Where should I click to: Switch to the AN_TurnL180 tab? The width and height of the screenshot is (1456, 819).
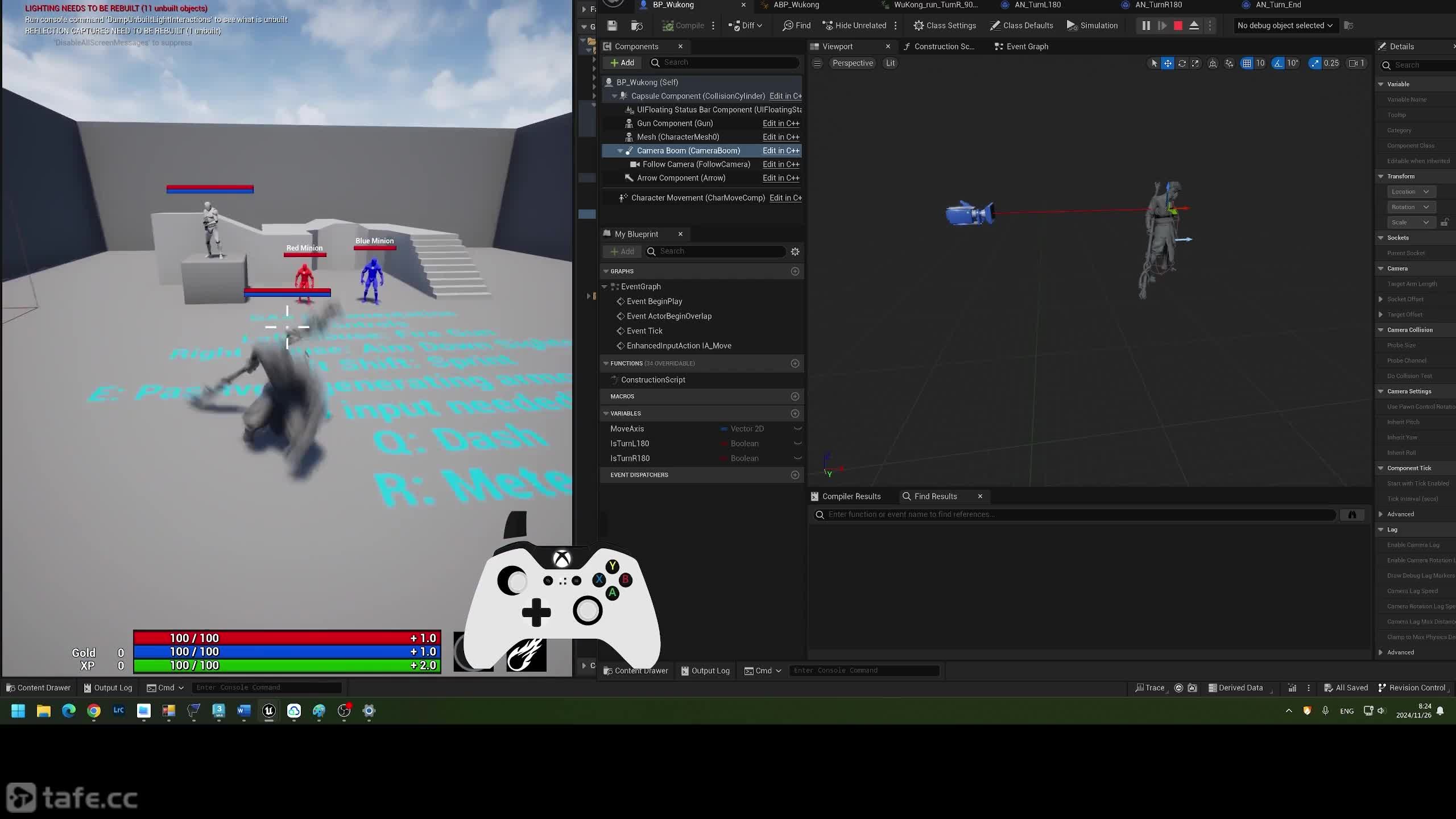pos(1037,5)
